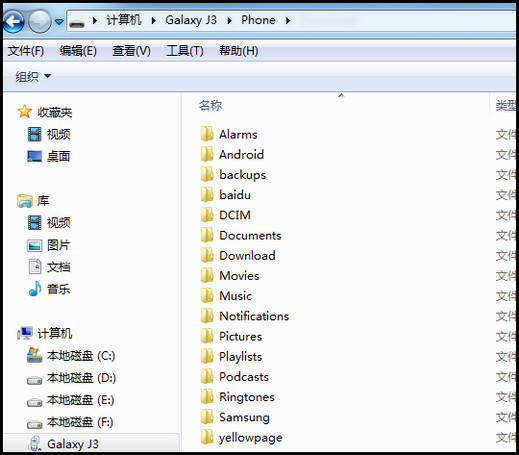Select the Ringtones folder name
The width and height of the screenshot is (519, 455).
coord(247,397)
